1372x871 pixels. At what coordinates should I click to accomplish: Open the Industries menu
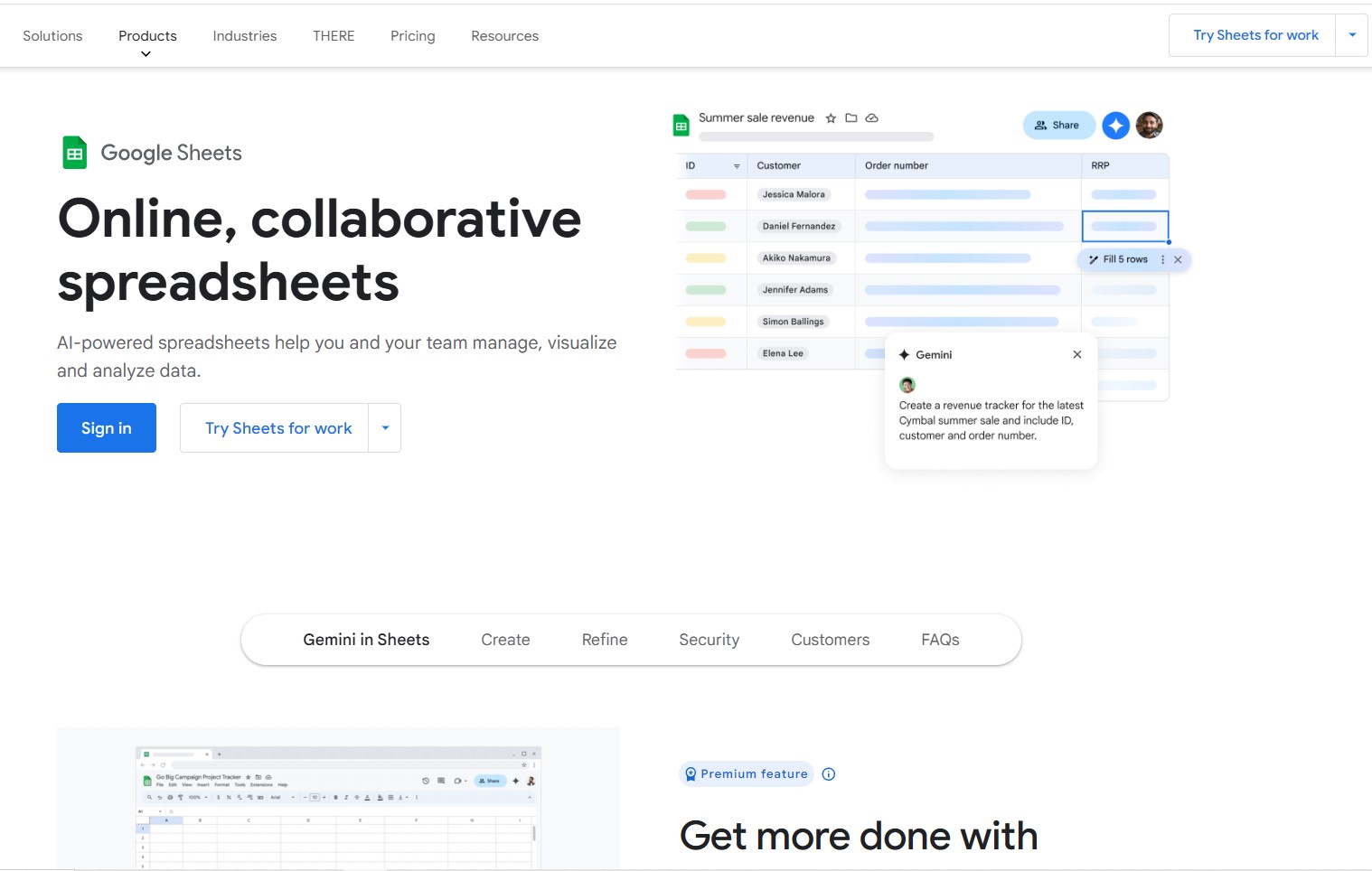pyautogui.click(x=245, y=36)
